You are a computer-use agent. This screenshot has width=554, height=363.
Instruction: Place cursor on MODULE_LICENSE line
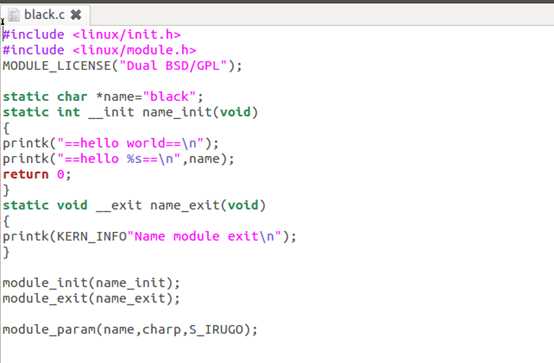122,66
